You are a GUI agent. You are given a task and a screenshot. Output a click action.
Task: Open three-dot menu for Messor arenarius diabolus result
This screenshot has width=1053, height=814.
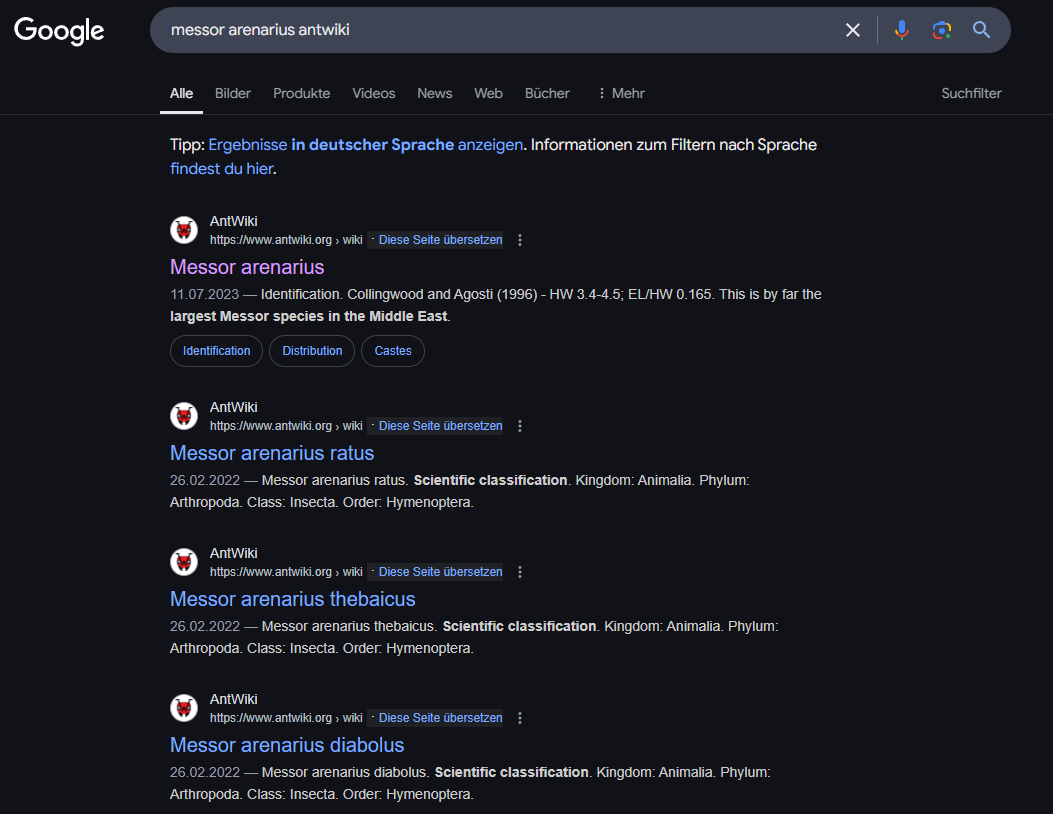520,718
